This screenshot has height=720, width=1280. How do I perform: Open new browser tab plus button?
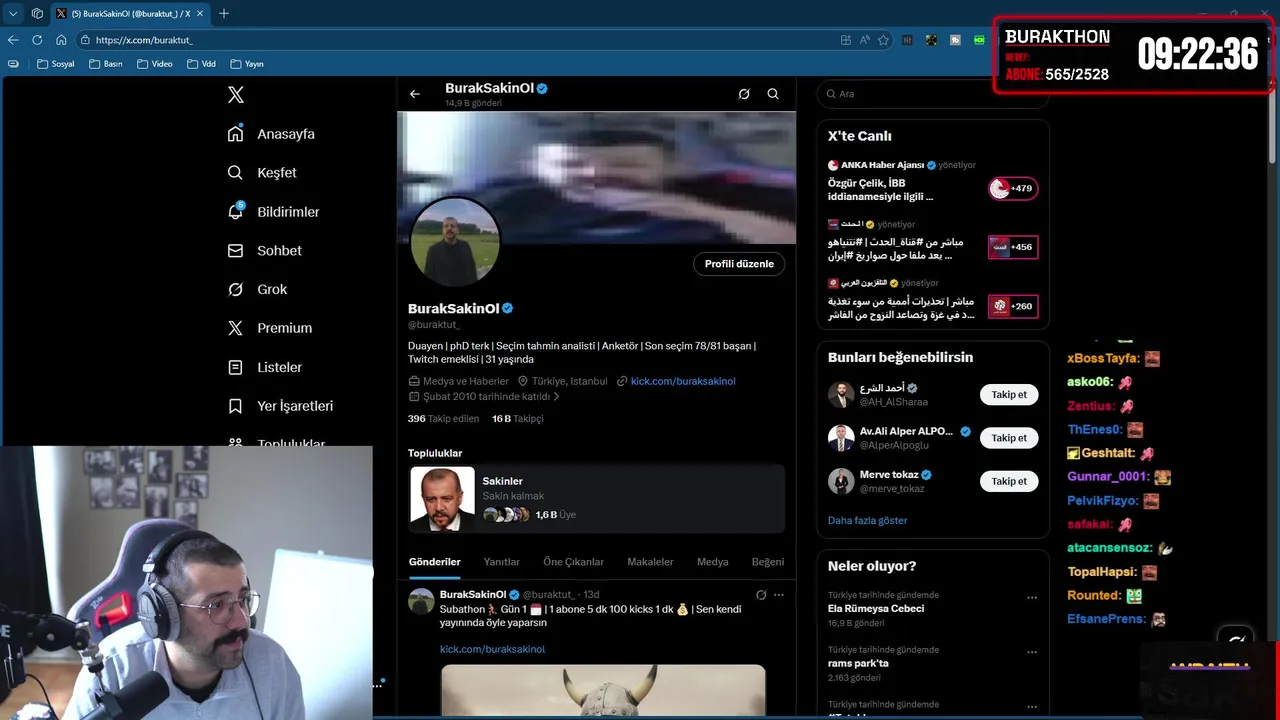[x=224, y=14]
